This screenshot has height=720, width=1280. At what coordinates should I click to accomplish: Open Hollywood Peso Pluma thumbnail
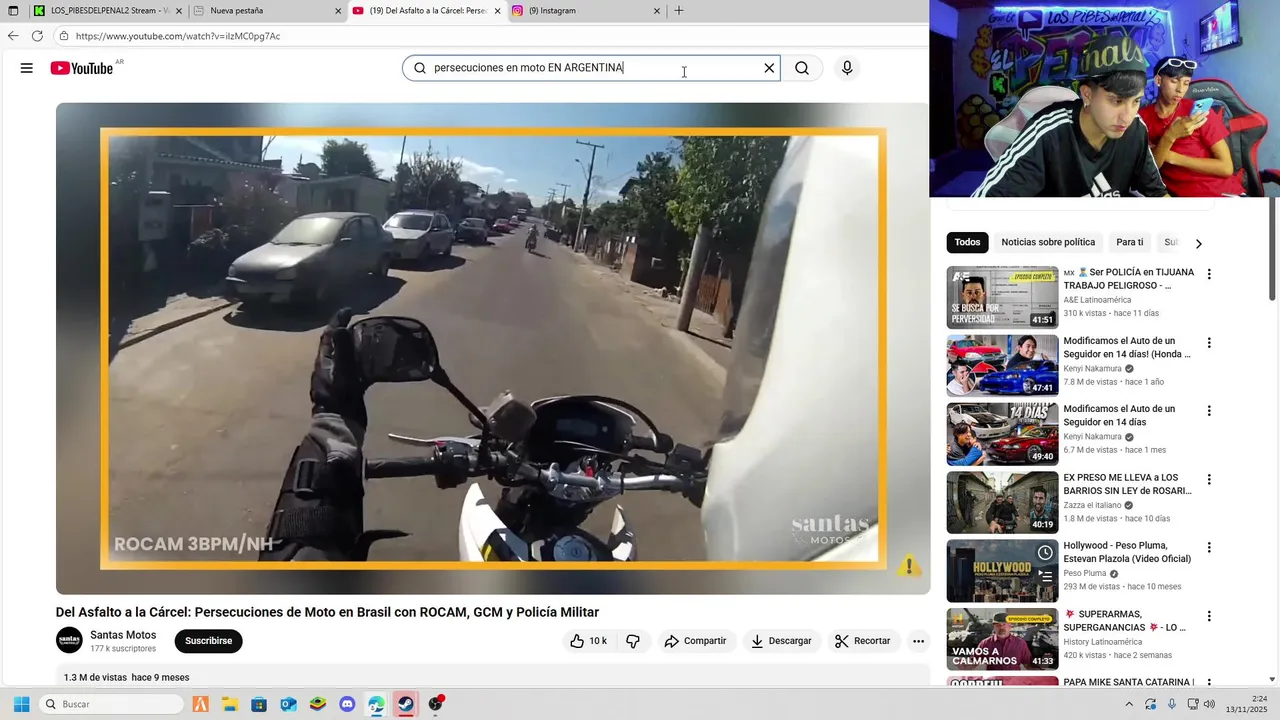pos(1002,571)
